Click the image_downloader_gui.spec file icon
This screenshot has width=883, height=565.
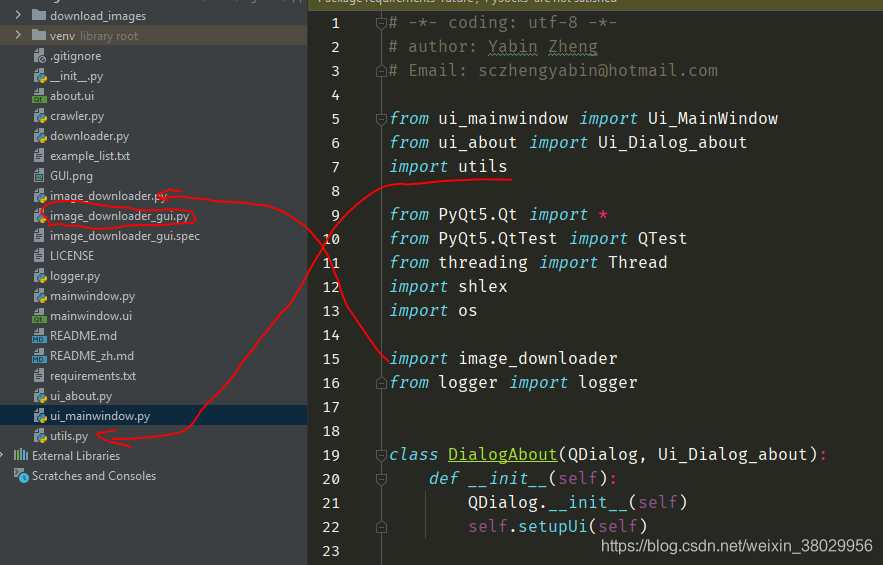click(39, 235)
